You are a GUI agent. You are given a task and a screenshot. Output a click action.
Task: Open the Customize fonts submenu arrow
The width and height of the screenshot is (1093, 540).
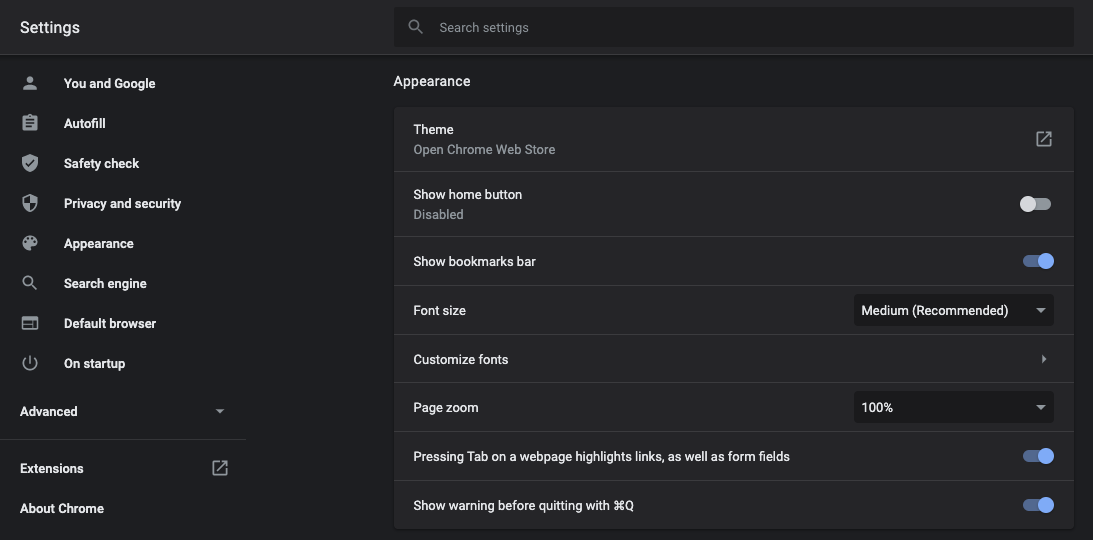pyautogui.click(x=1043, y=359)
